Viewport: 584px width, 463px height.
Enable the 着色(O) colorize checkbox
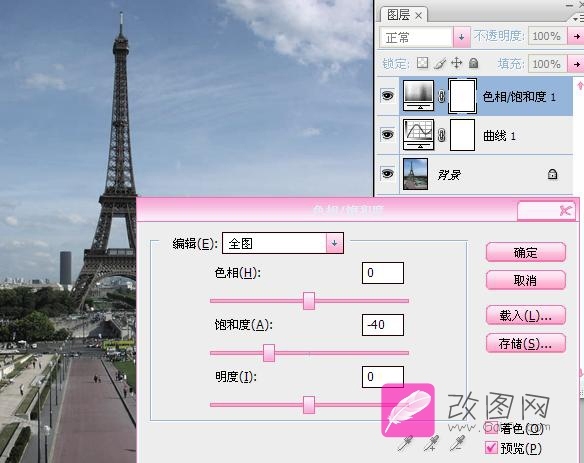click(491, 428)
